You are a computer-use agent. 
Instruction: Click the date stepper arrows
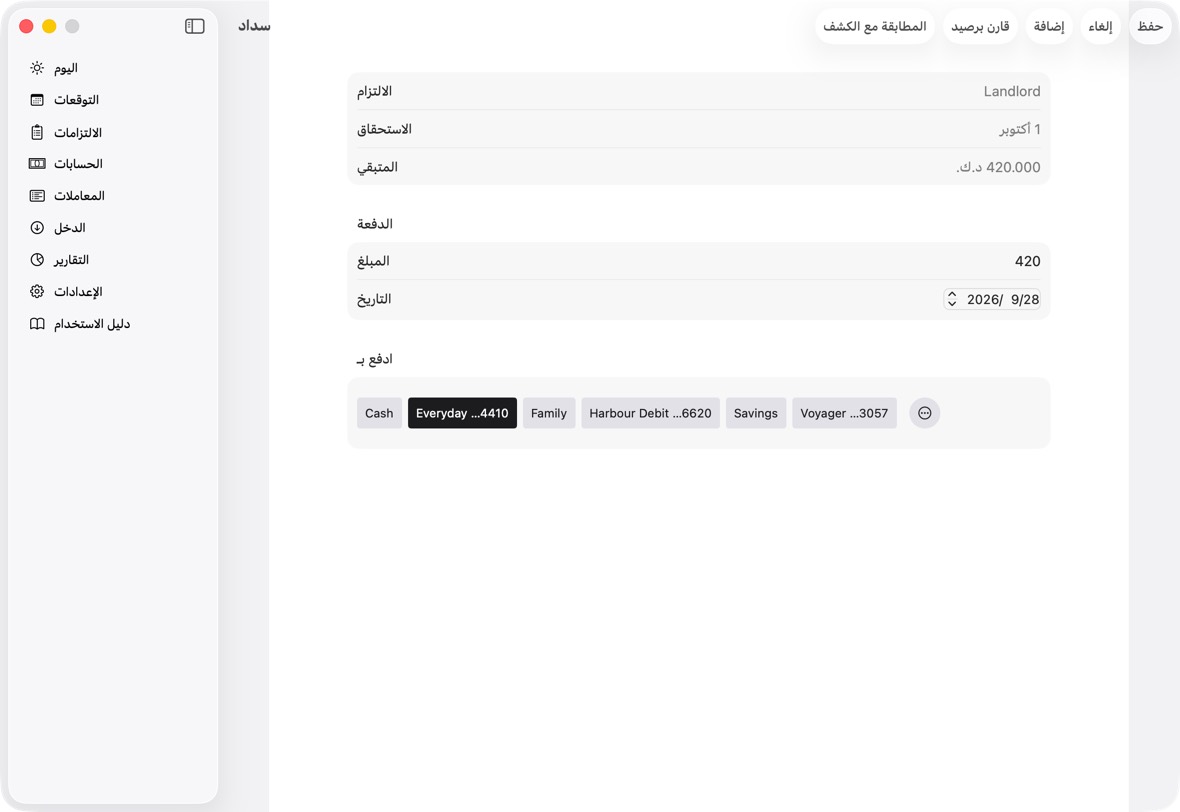coord(952,300)
